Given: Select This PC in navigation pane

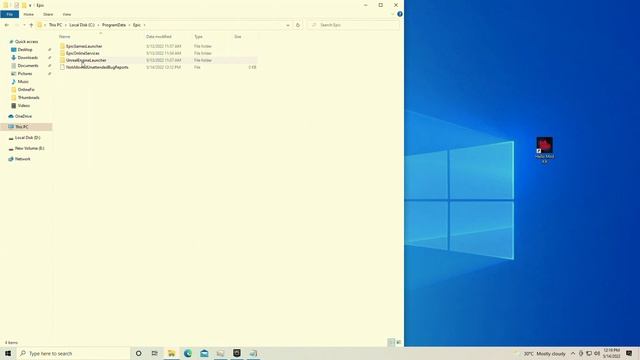Looking at the screenshot, I should [x=22, y=127].
